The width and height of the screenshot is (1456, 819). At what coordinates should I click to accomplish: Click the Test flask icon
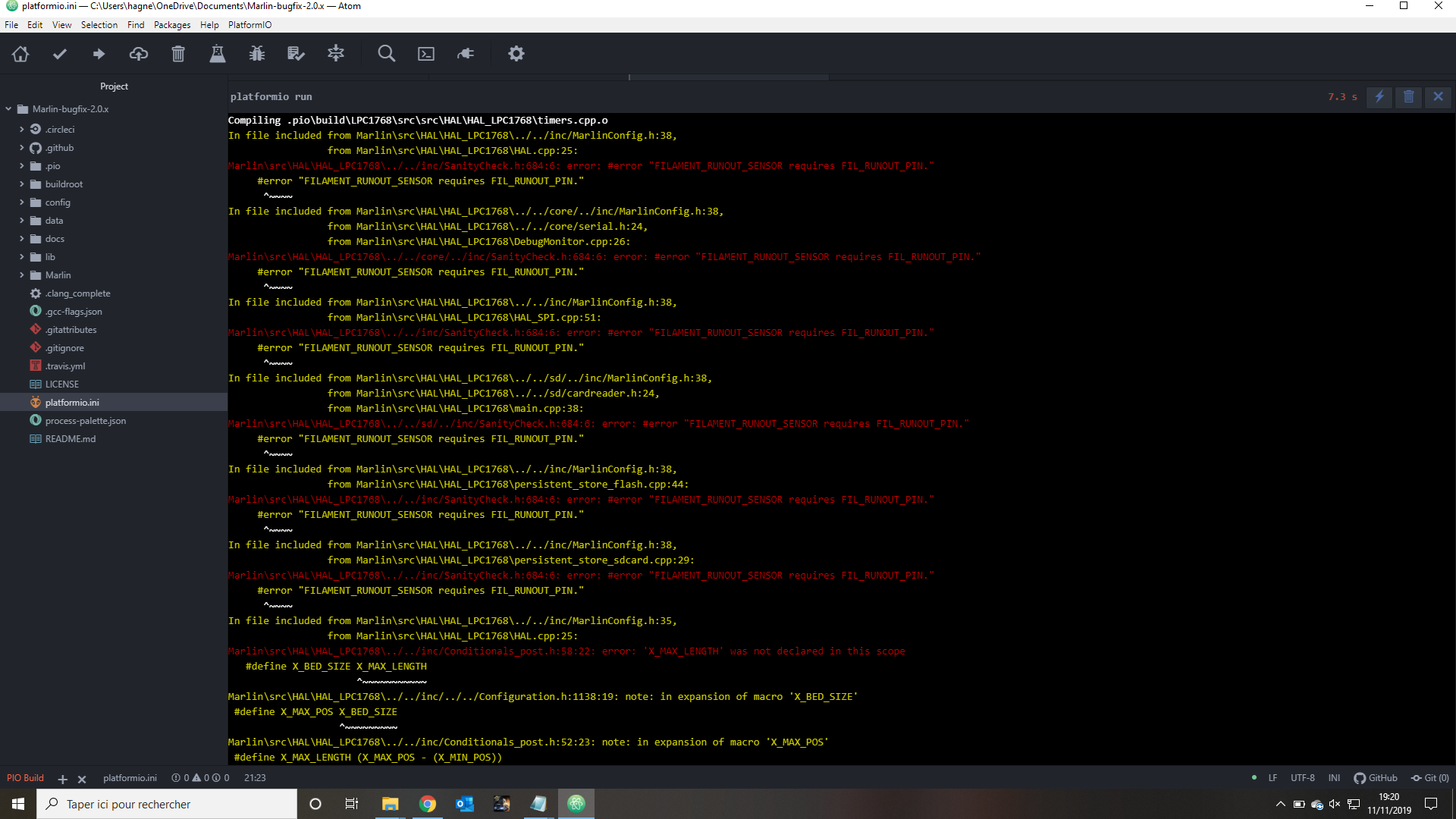[218, 54]
